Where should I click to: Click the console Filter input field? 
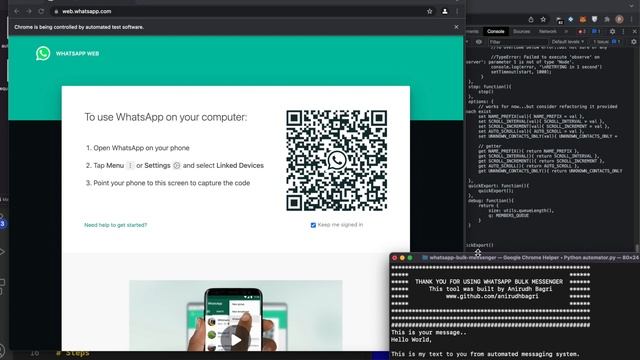click(517, 42)
